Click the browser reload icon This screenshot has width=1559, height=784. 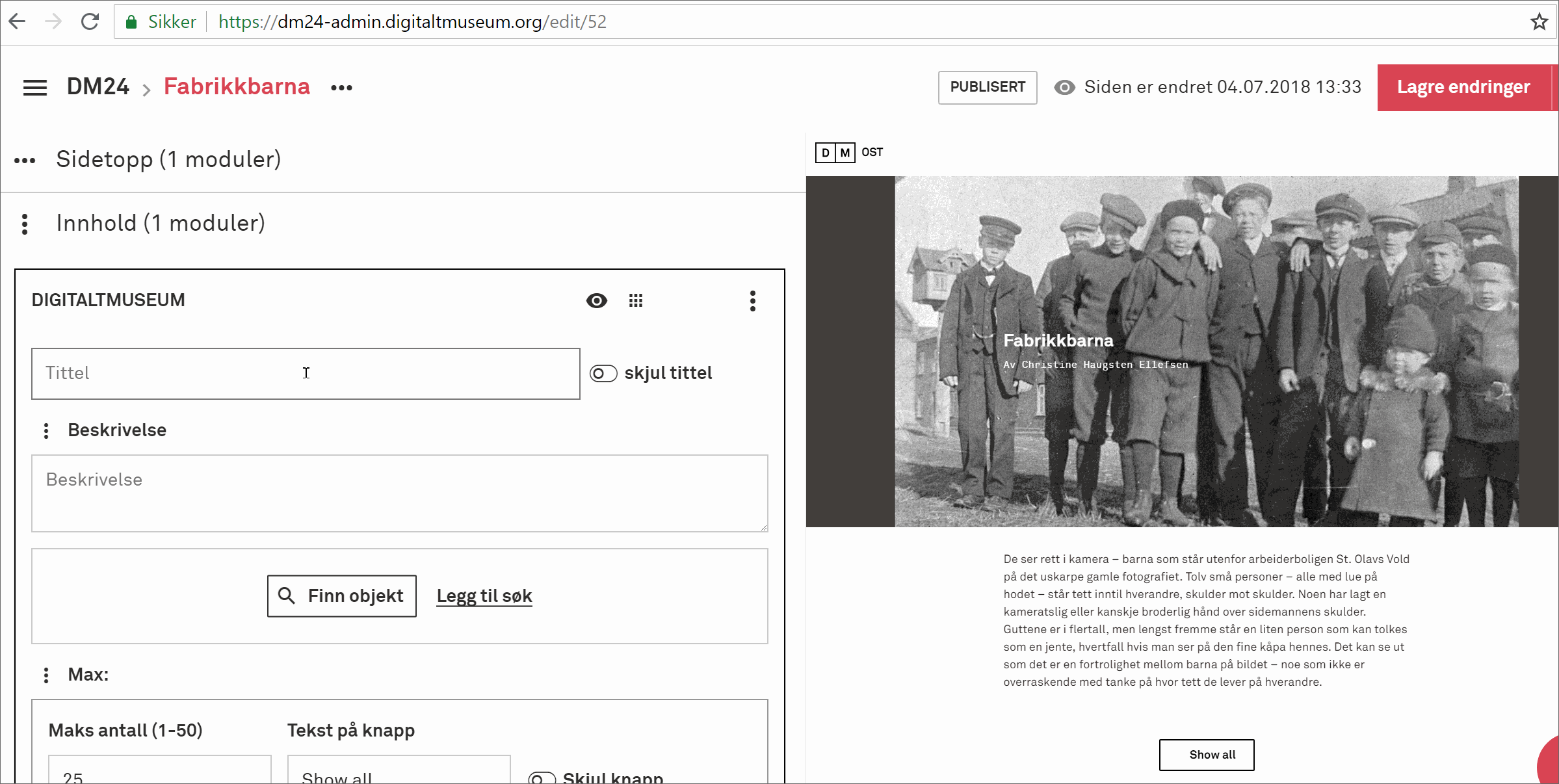[x=90, y=21]
